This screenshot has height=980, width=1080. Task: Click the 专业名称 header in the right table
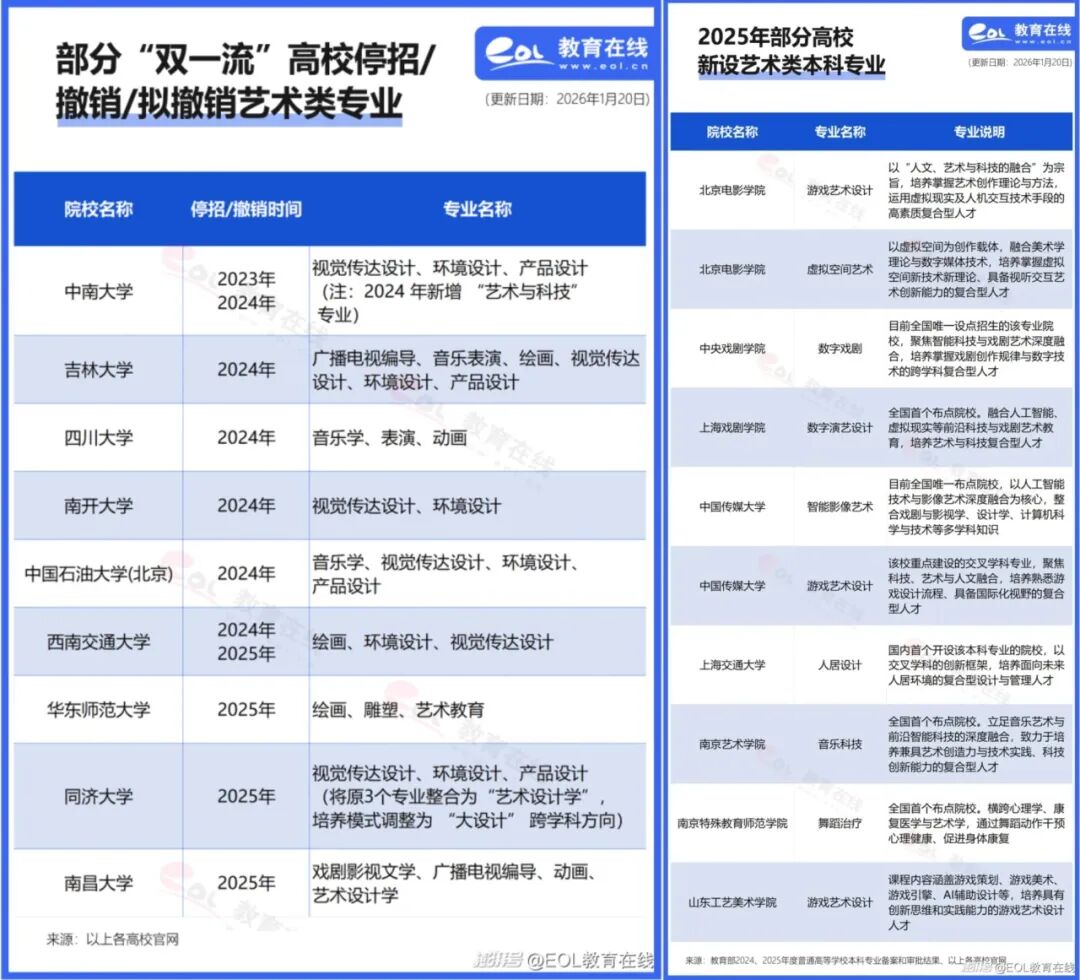tap(840, 131)
